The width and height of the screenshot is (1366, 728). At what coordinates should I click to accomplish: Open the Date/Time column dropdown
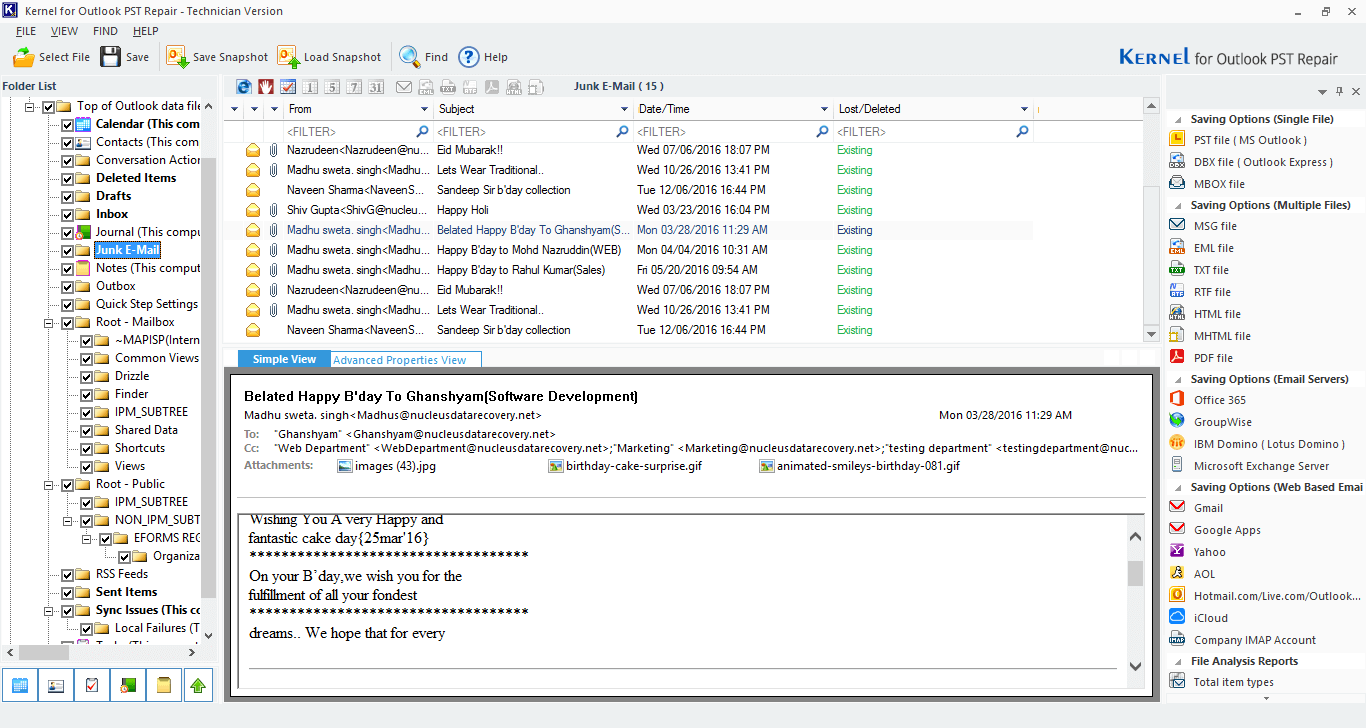pyautogui.click(x=825, y=108)
